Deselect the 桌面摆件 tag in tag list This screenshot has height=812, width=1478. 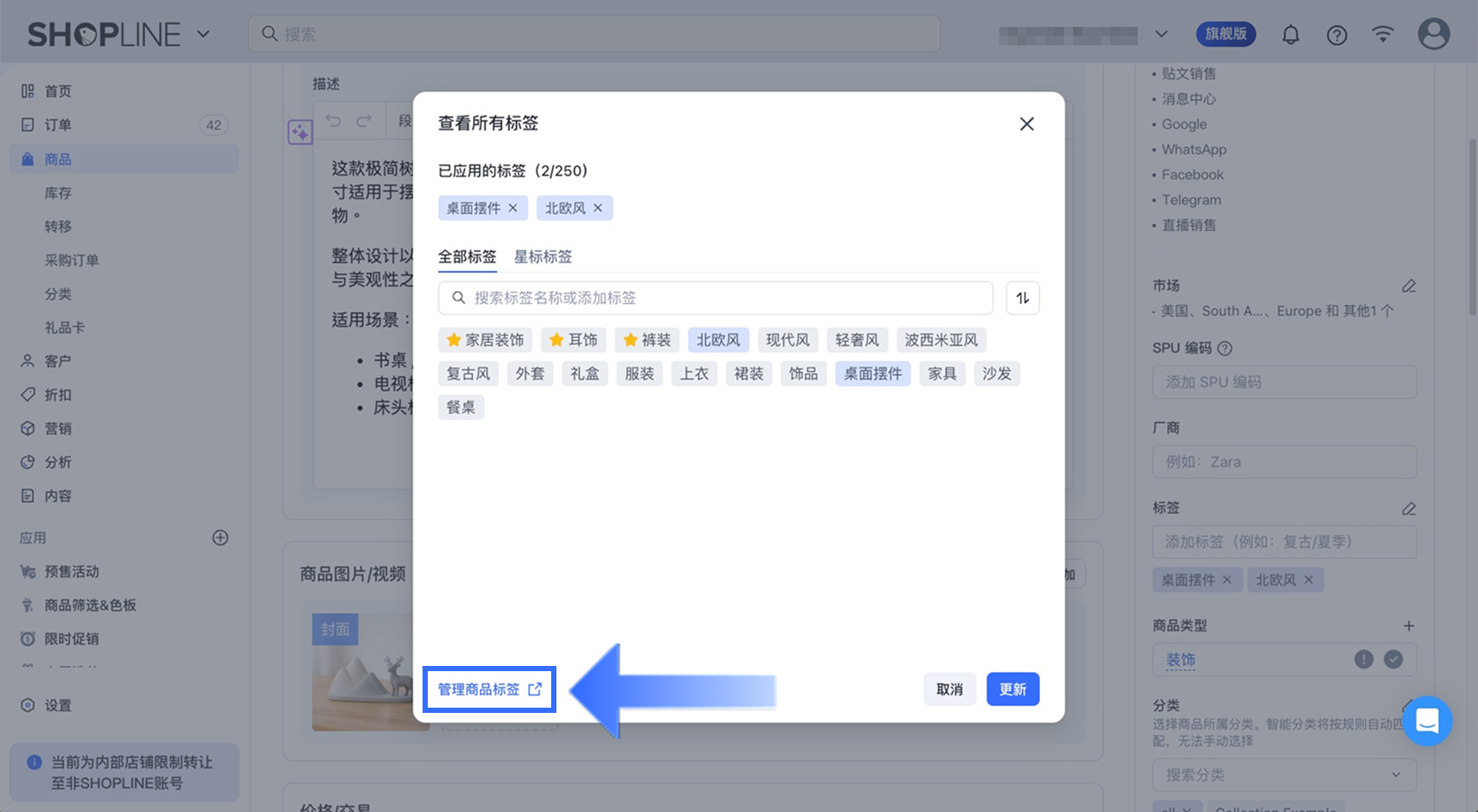(x=873, y=374)
